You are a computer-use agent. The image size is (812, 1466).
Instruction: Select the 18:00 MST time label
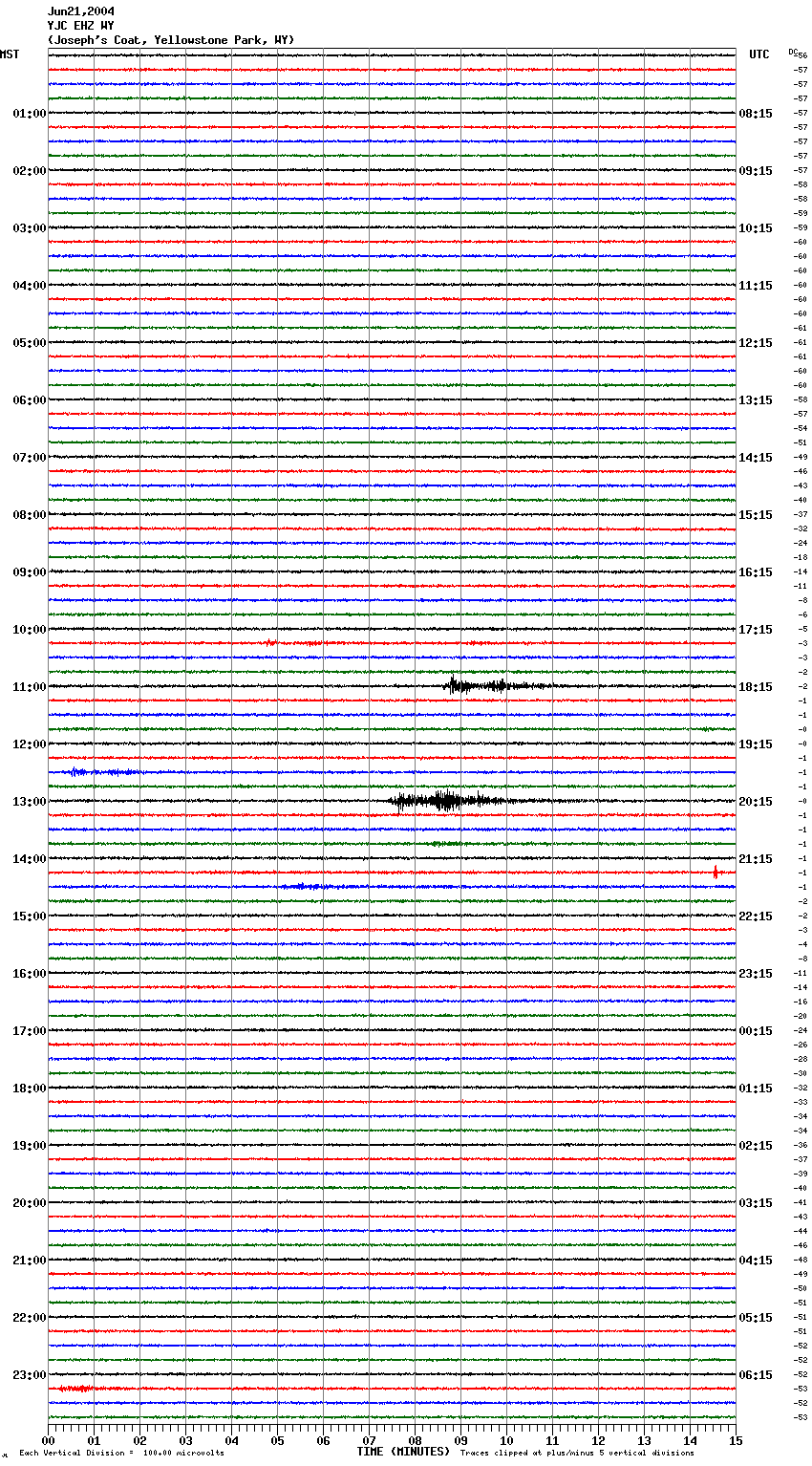[x=30, y=1089]
